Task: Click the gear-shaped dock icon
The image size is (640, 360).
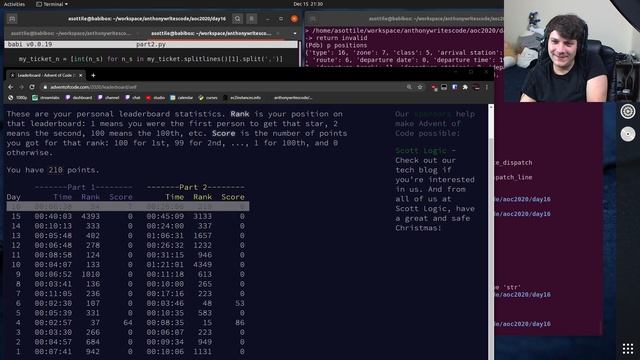Action: coord(628,111)
